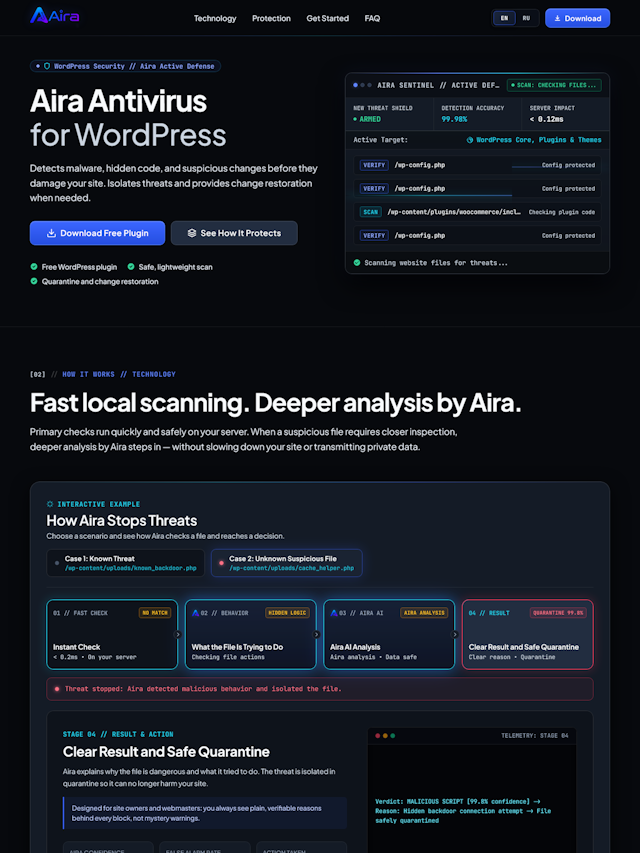640x853 pixels.
Task: Click the AIRA ANALYSIS badge
Action: 424,613
